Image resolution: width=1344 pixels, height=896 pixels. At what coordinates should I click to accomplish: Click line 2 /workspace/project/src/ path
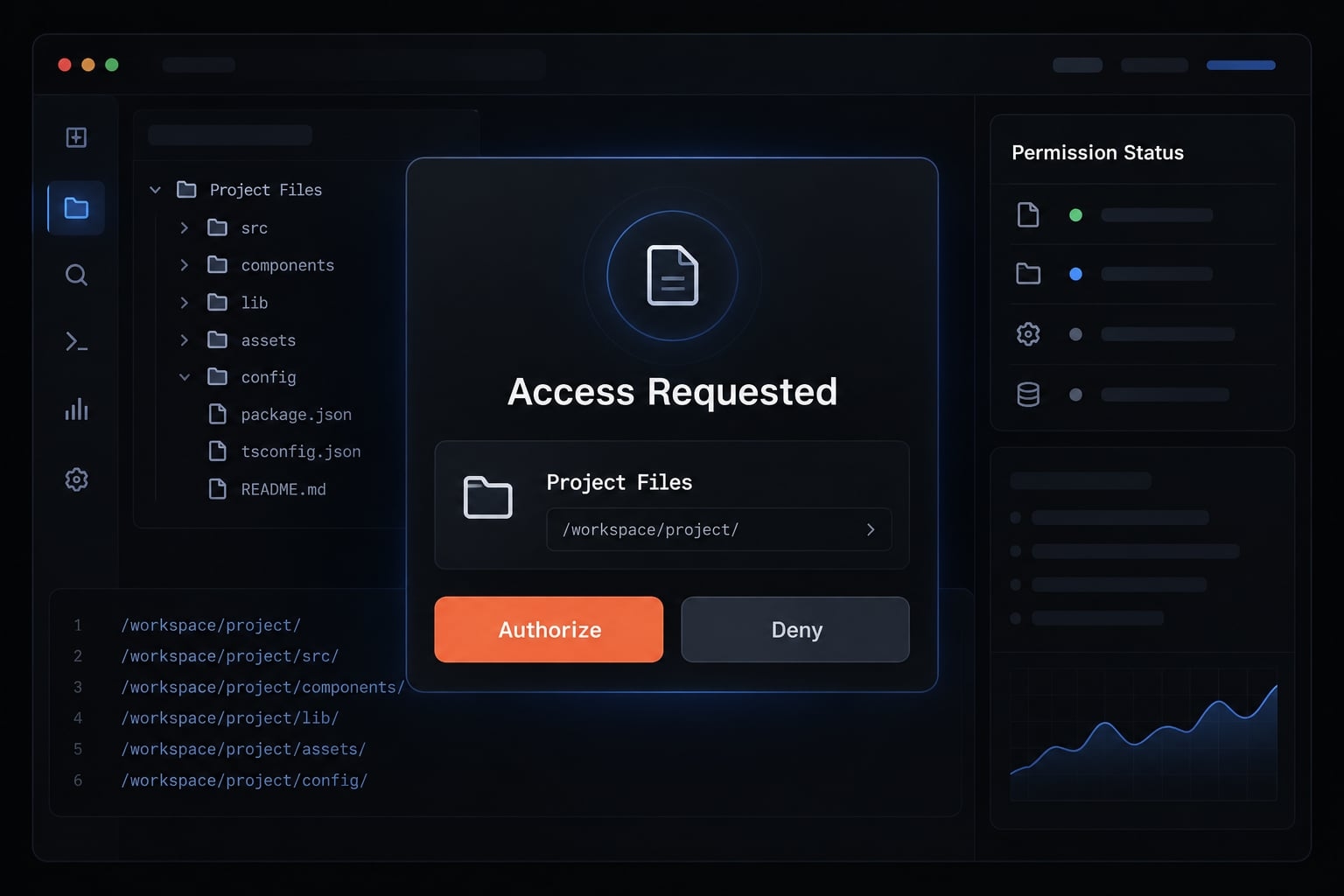pos(230,655)
